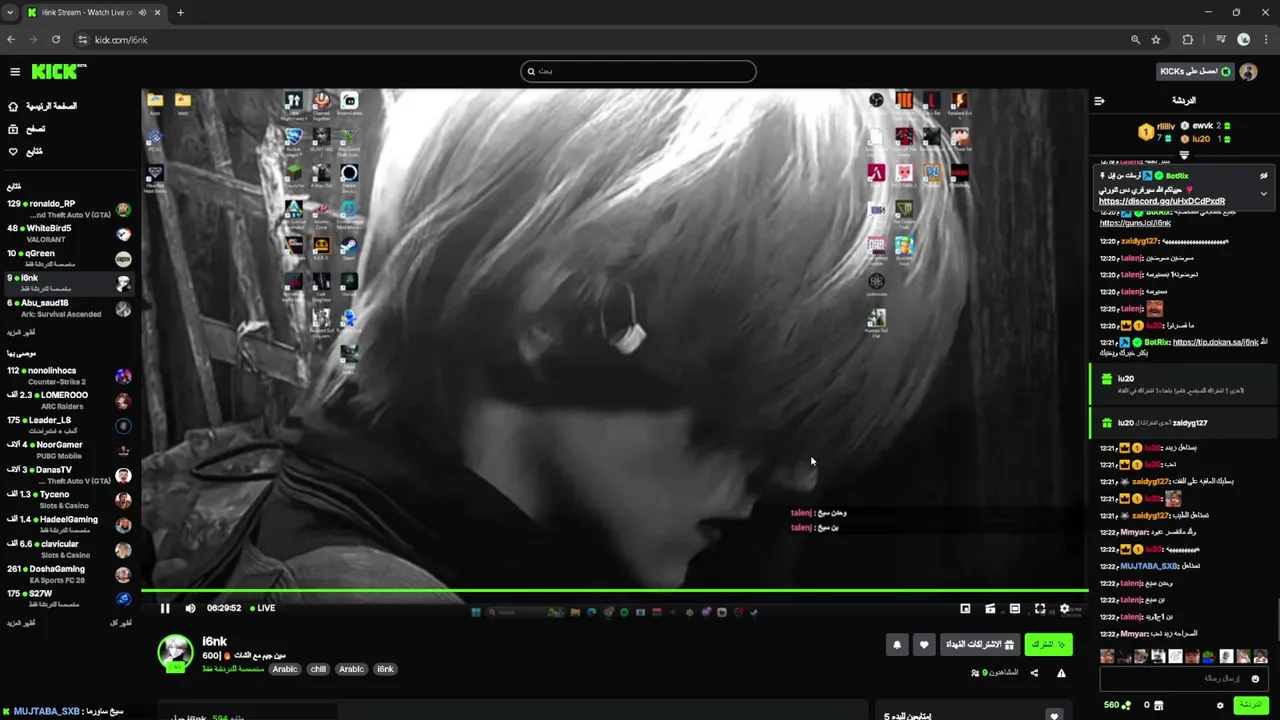Open WhiteBird5 VALORANT channel
This screenshot has height=720, width=1280.
pyautogui.click(x=68, y=233)
